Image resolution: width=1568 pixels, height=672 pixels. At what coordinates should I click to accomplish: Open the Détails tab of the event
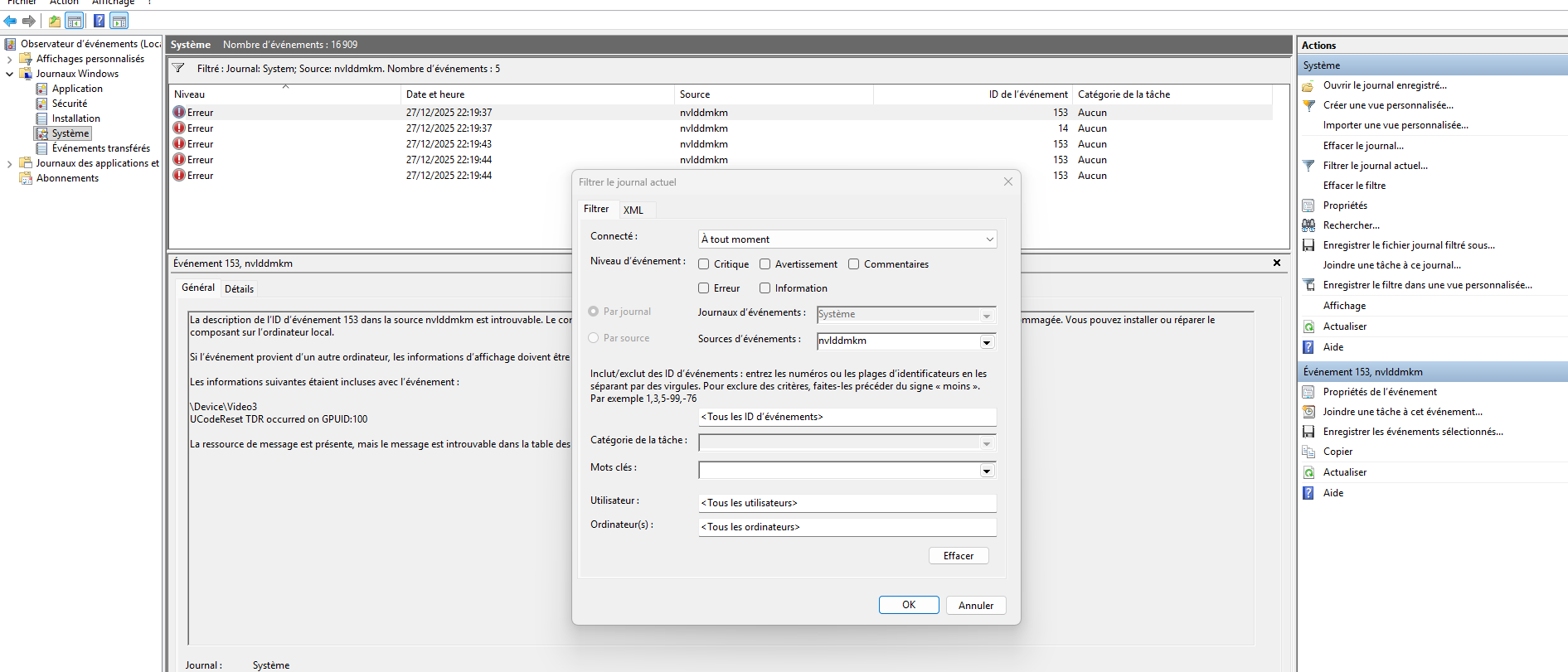tap(239, 289)
